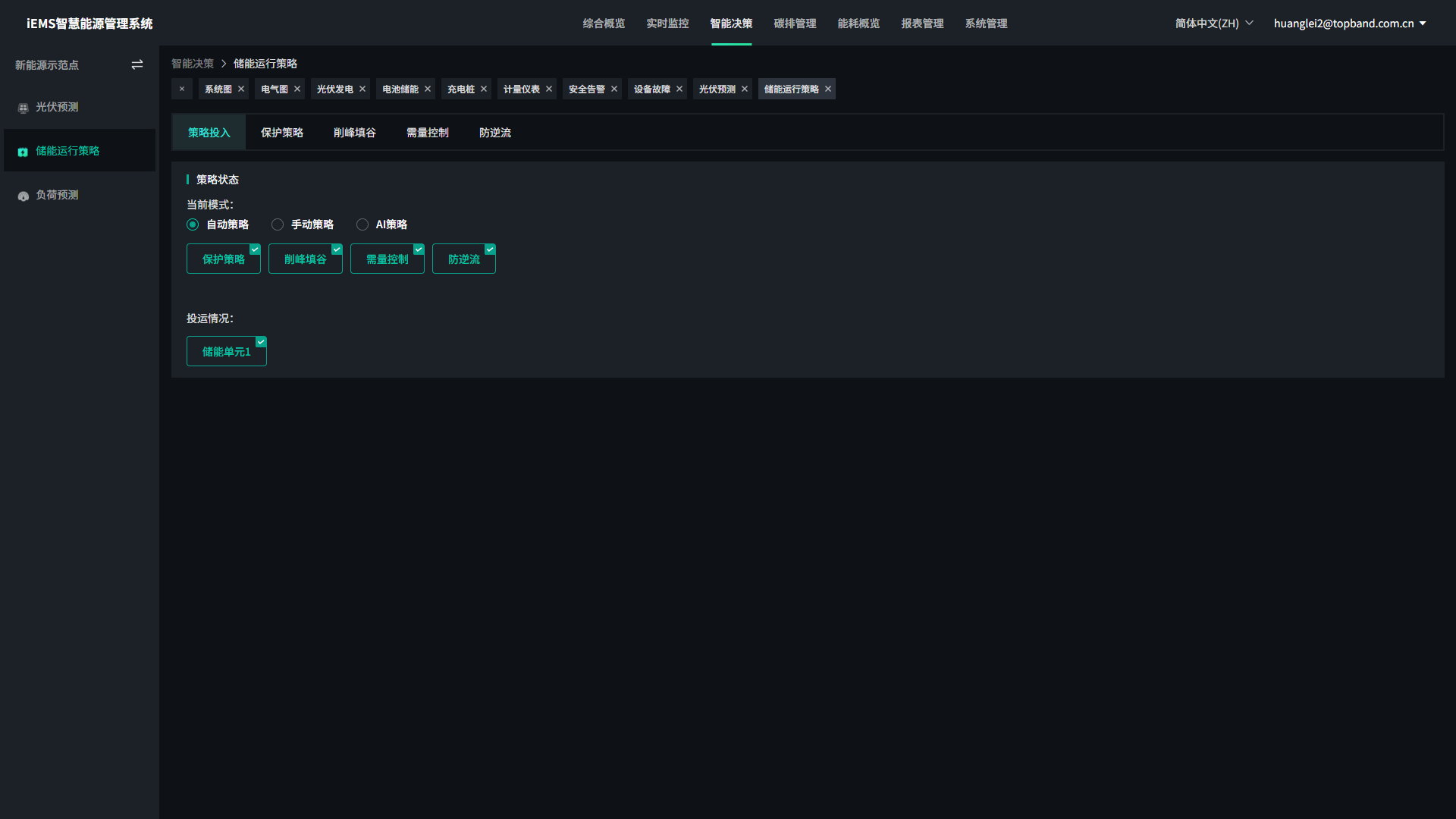Toggle the 储能单元1 checkbox button

pos(226,352)
